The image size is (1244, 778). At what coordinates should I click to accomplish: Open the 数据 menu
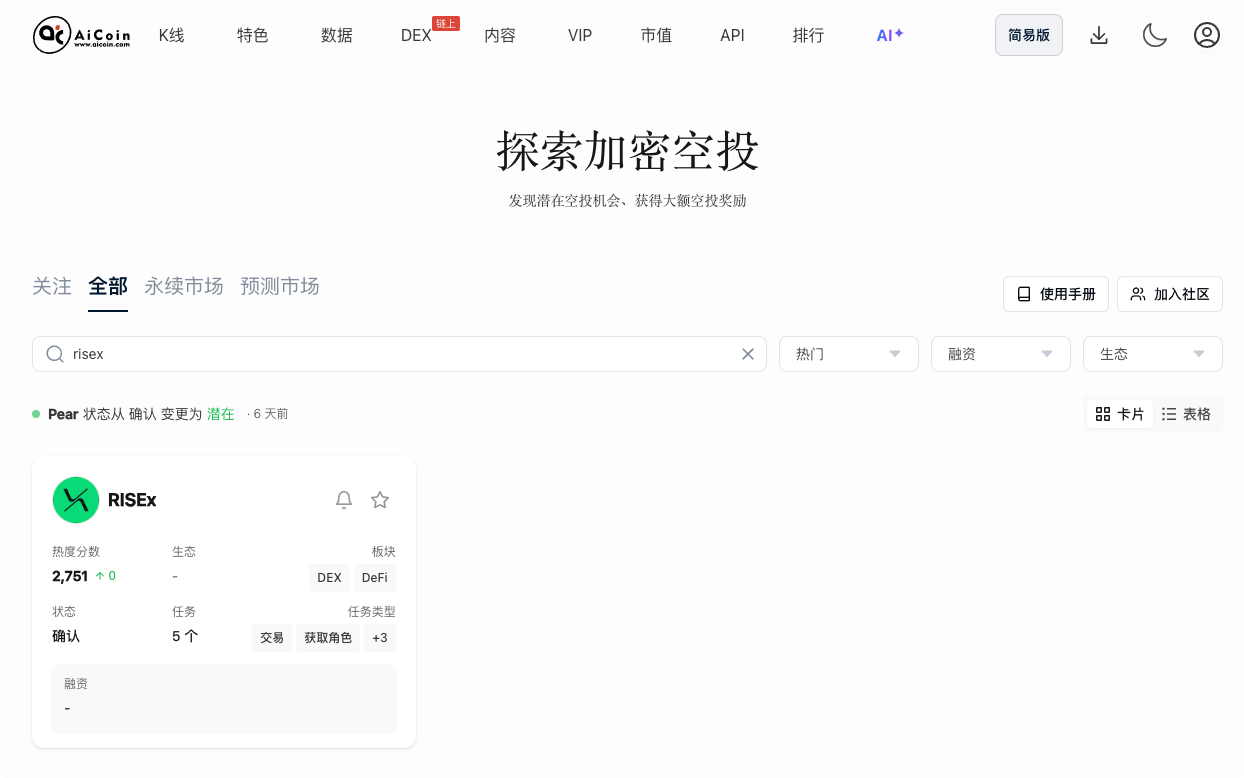[337, 35]
